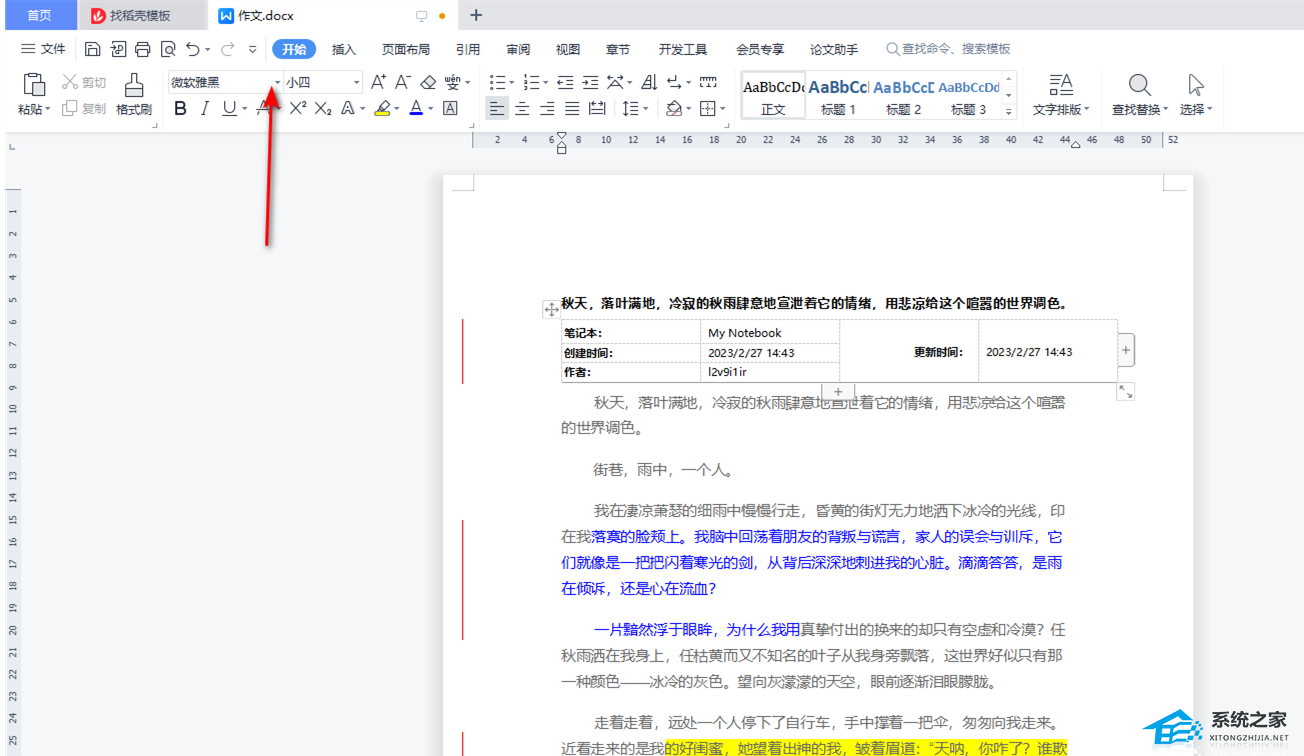Screen dimensions: 1304x756
Task: Click the Print icon in quick access toolbar
Action: tap(143, 49)
